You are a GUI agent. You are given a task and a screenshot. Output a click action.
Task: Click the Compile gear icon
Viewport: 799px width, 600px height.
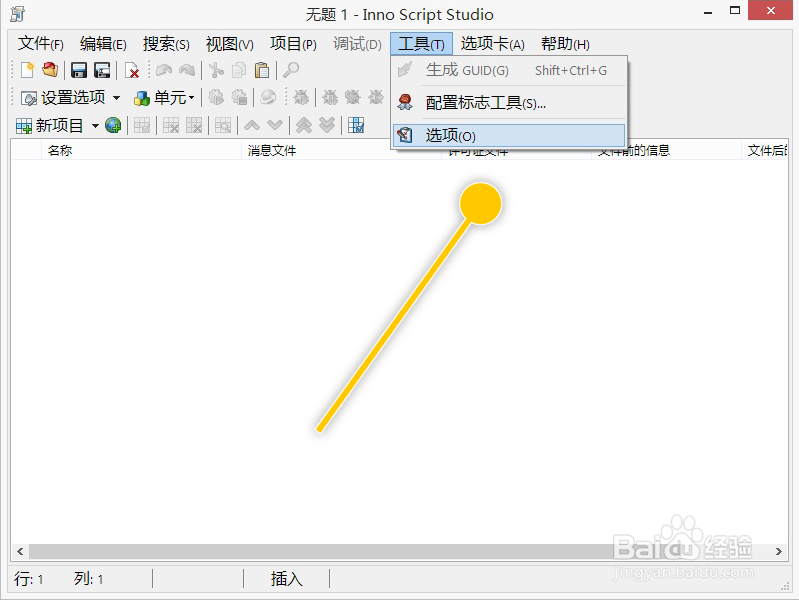point(216,97)
